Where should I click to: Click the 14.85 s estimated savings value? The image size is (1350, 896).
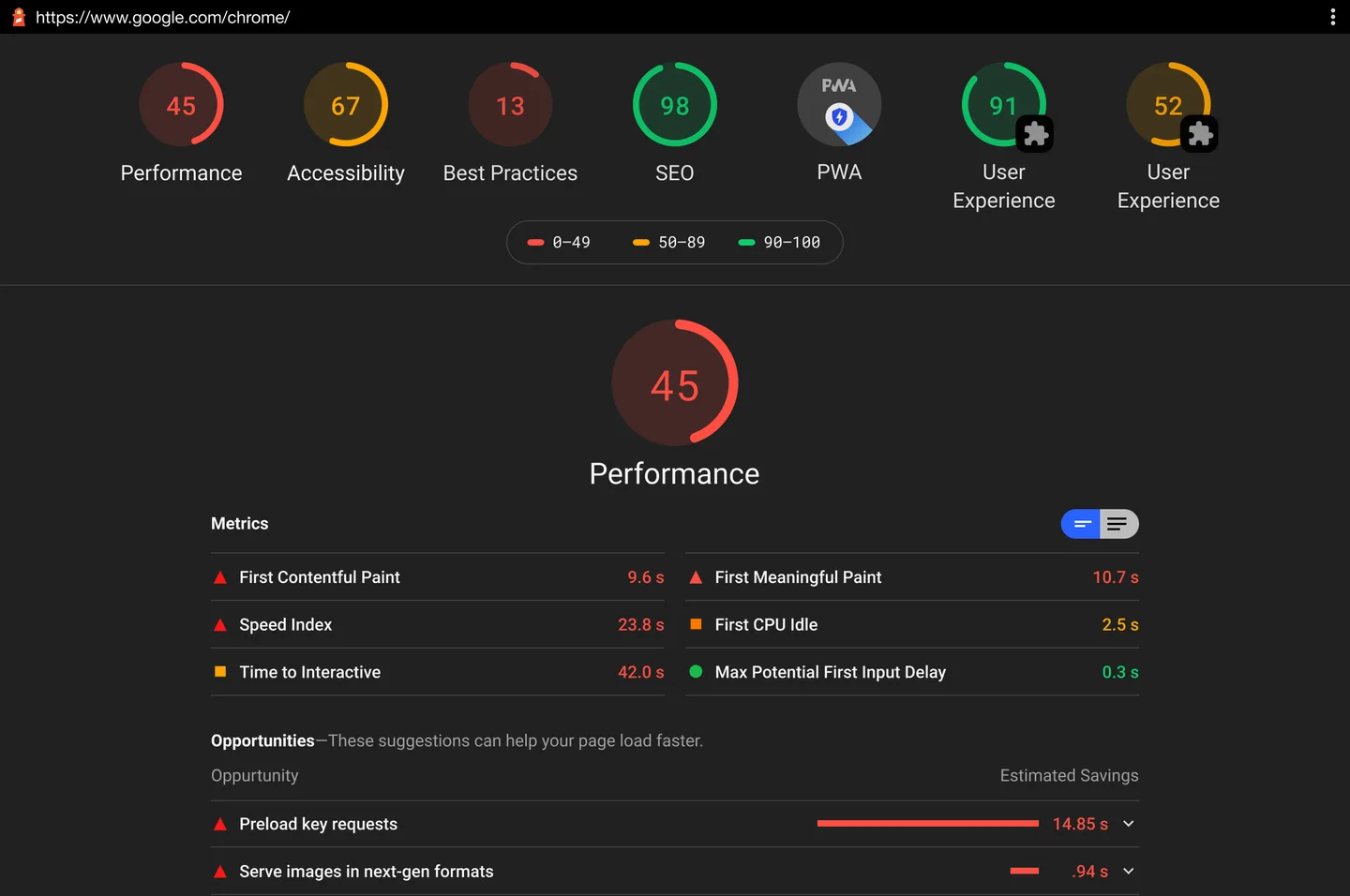click(x=1080, y=824)
